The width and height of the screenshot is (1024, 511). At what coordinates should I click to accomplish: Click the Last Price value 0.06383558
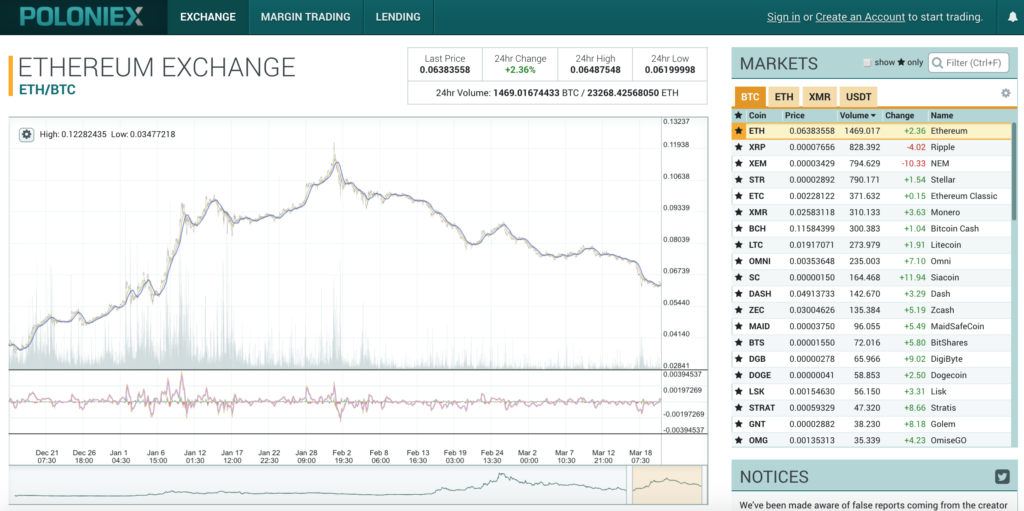(445, 70)
